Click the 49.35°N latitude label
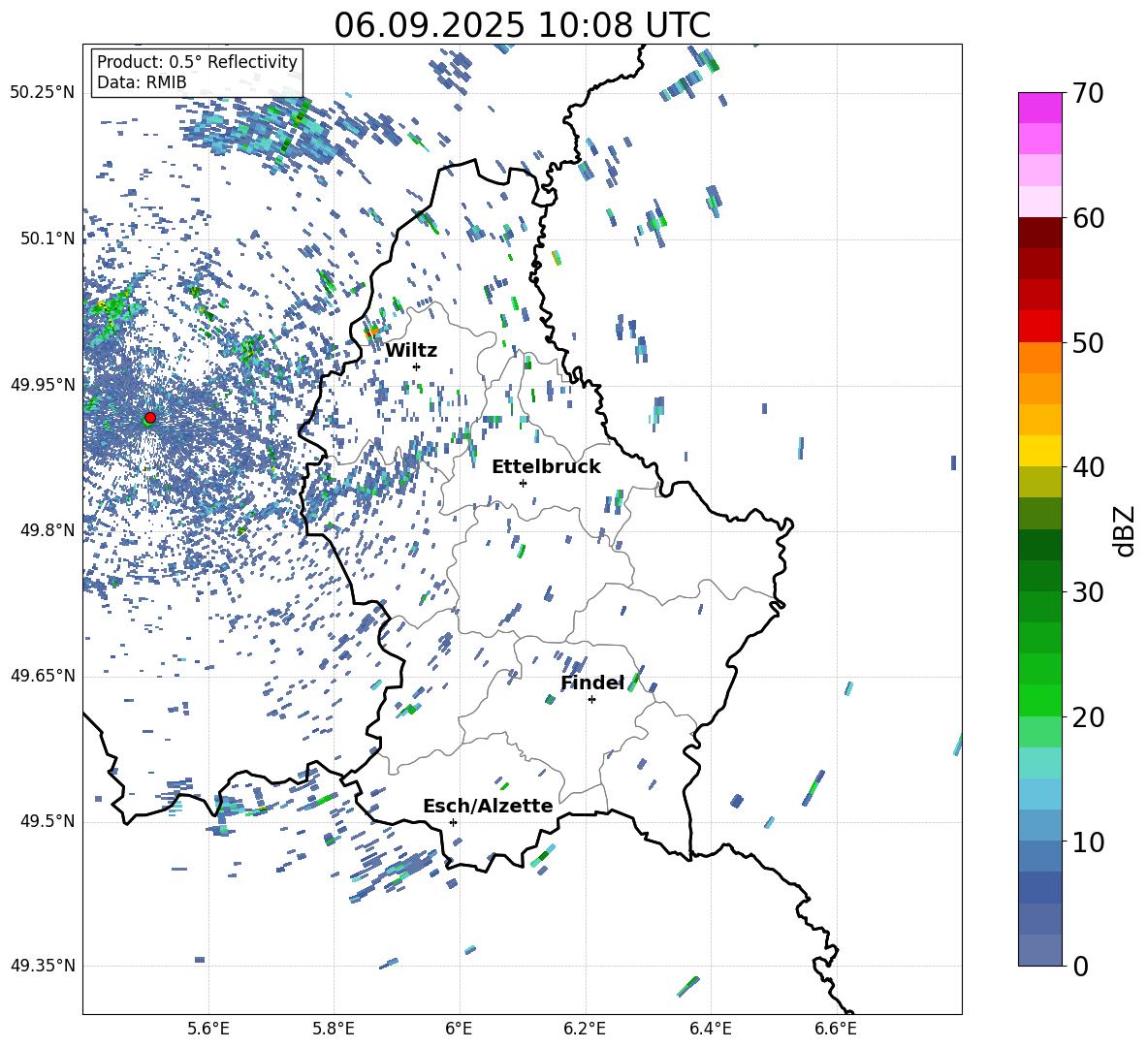Image resolution: width=1148 pixels, height=1048 pixels. [43, 966]
